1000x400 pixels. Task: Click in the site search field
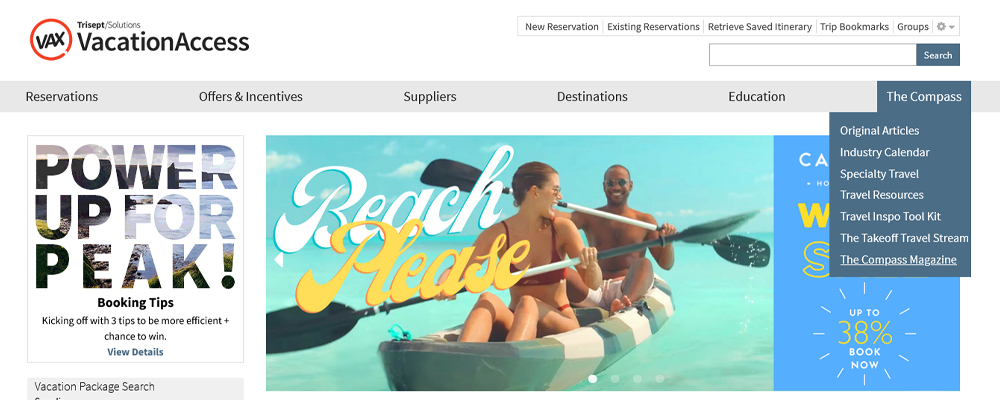tap(812, 55)
